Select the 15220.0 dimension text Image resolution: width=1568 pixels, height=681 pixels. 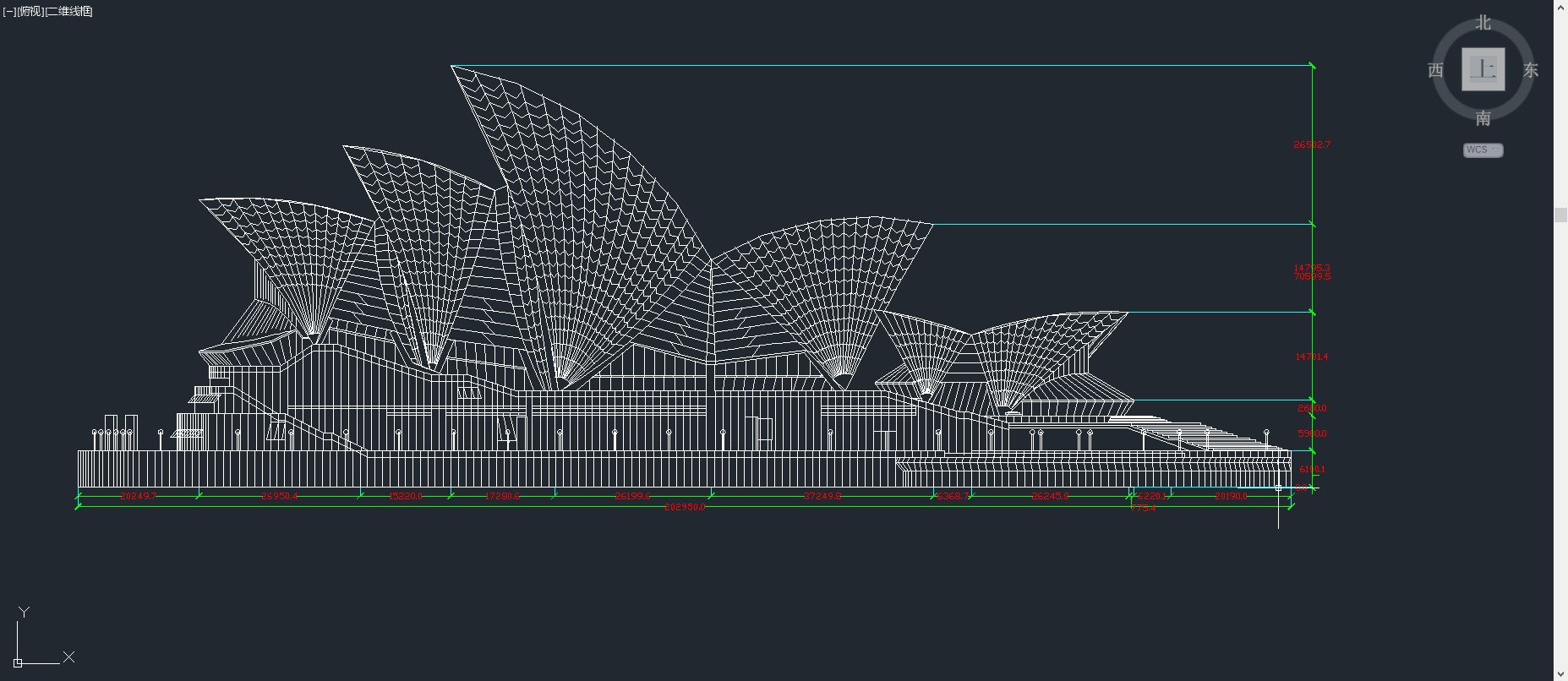406,496
